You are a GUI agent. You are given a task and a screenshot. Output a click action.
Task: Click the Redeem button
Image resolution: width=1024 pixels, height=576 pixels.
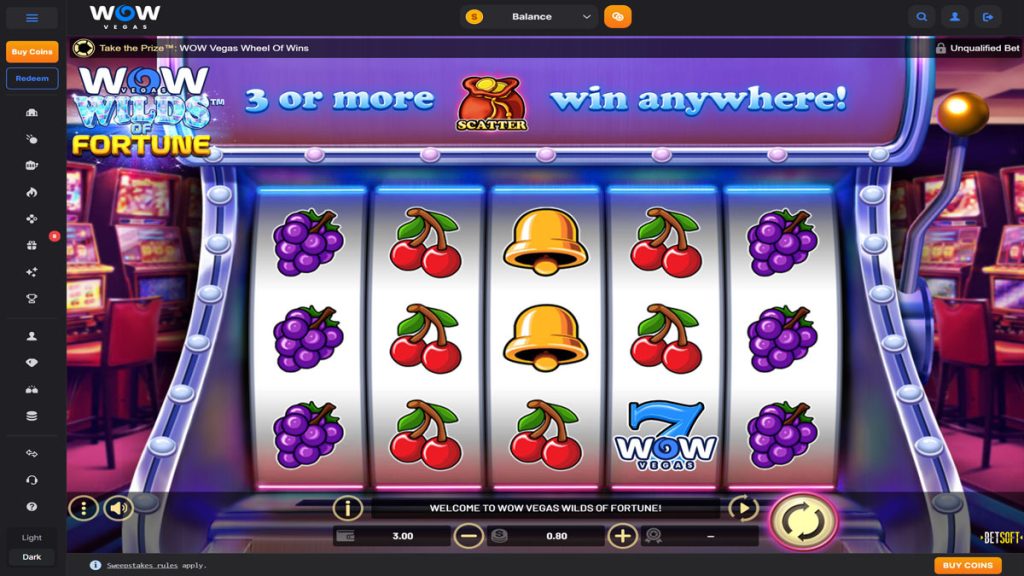[x=32, y=78]
